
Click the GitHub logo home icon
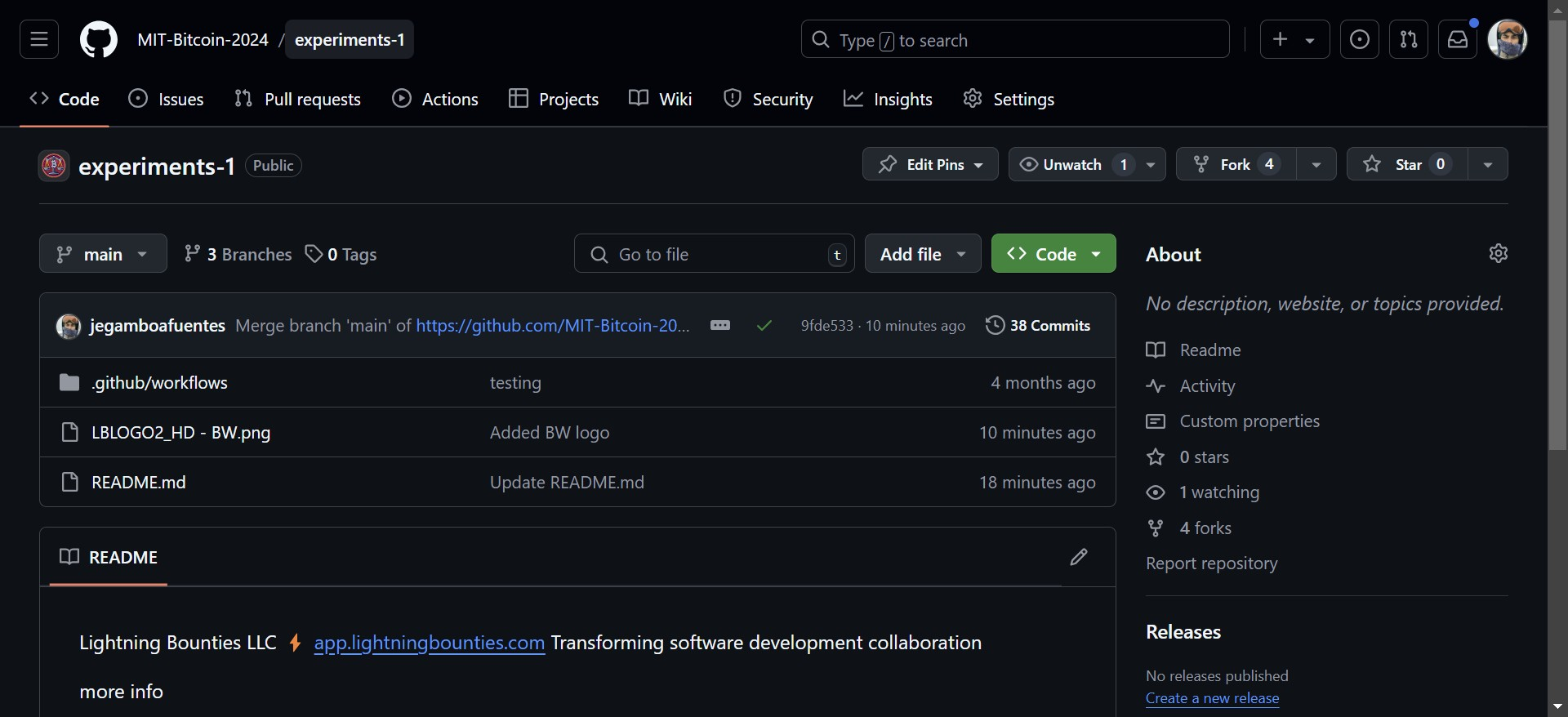coord(98,39)
